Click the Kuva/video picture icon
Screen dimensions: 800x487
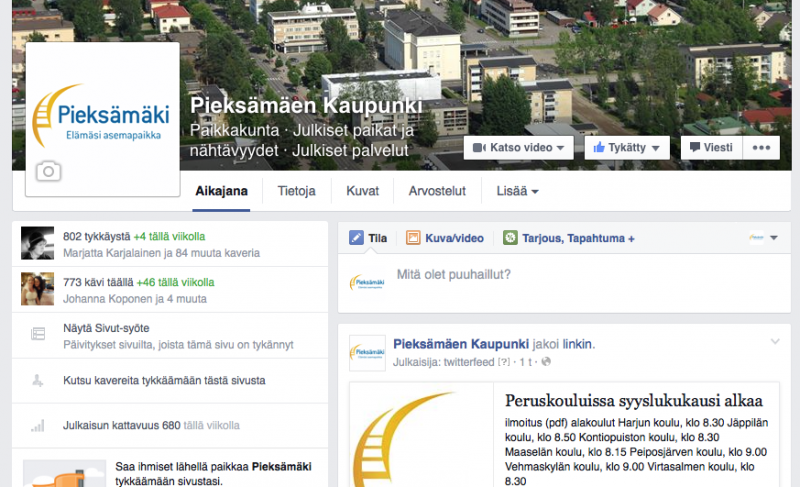point(413,238)
